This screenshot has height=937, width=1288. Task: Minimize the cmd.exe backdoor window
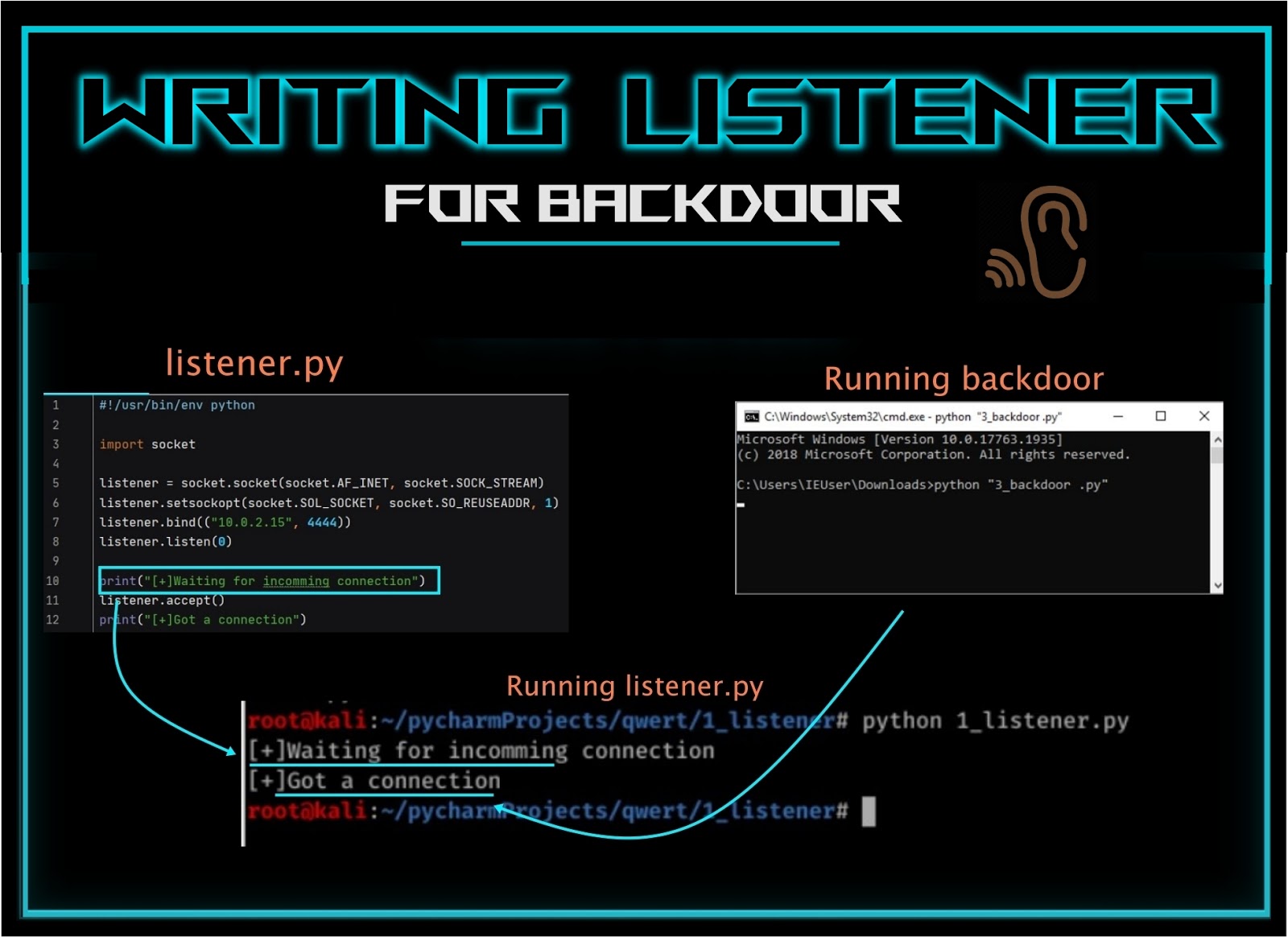(x=1117, y=417)
